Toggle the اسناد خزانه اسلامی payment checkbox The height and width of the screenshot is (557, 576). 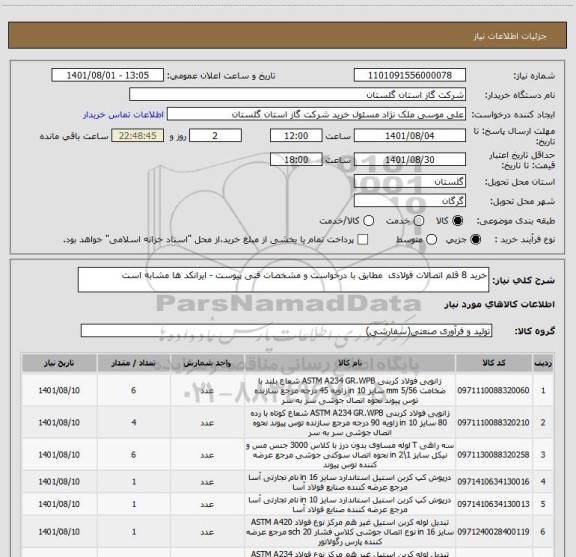(363, 240)
